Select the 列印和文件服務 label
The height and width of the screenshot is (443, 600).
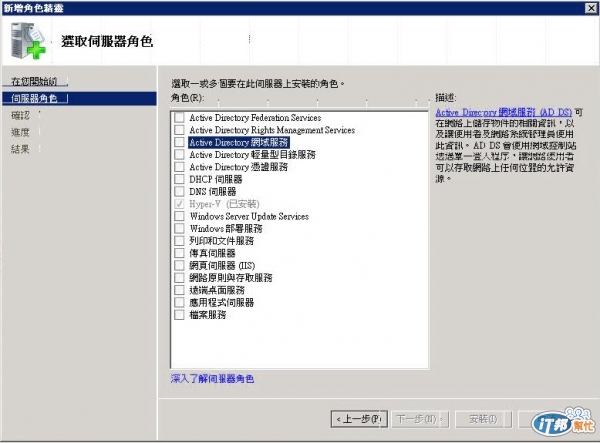pos(222,241)
